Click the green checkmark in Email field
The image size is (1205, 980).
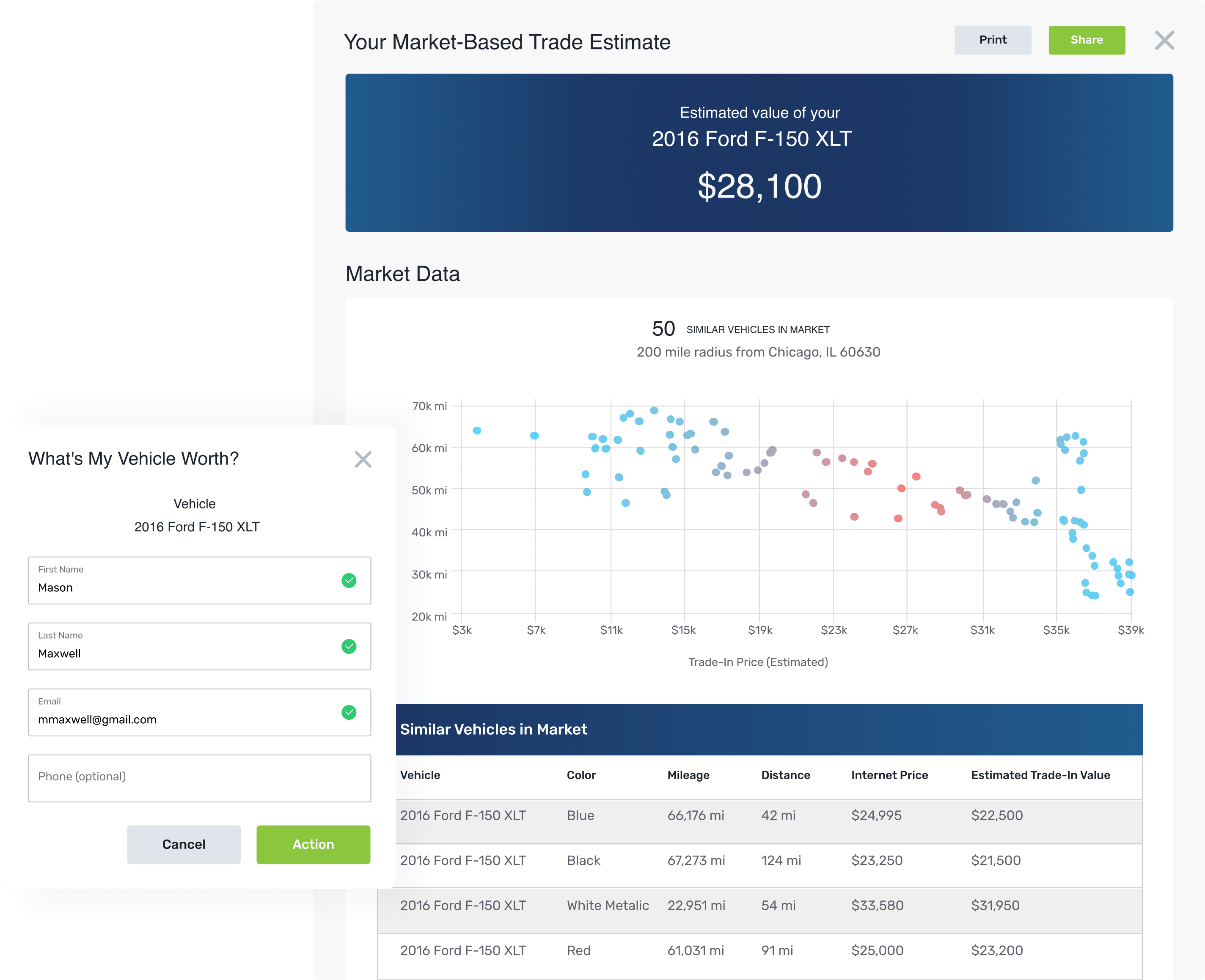348,712
